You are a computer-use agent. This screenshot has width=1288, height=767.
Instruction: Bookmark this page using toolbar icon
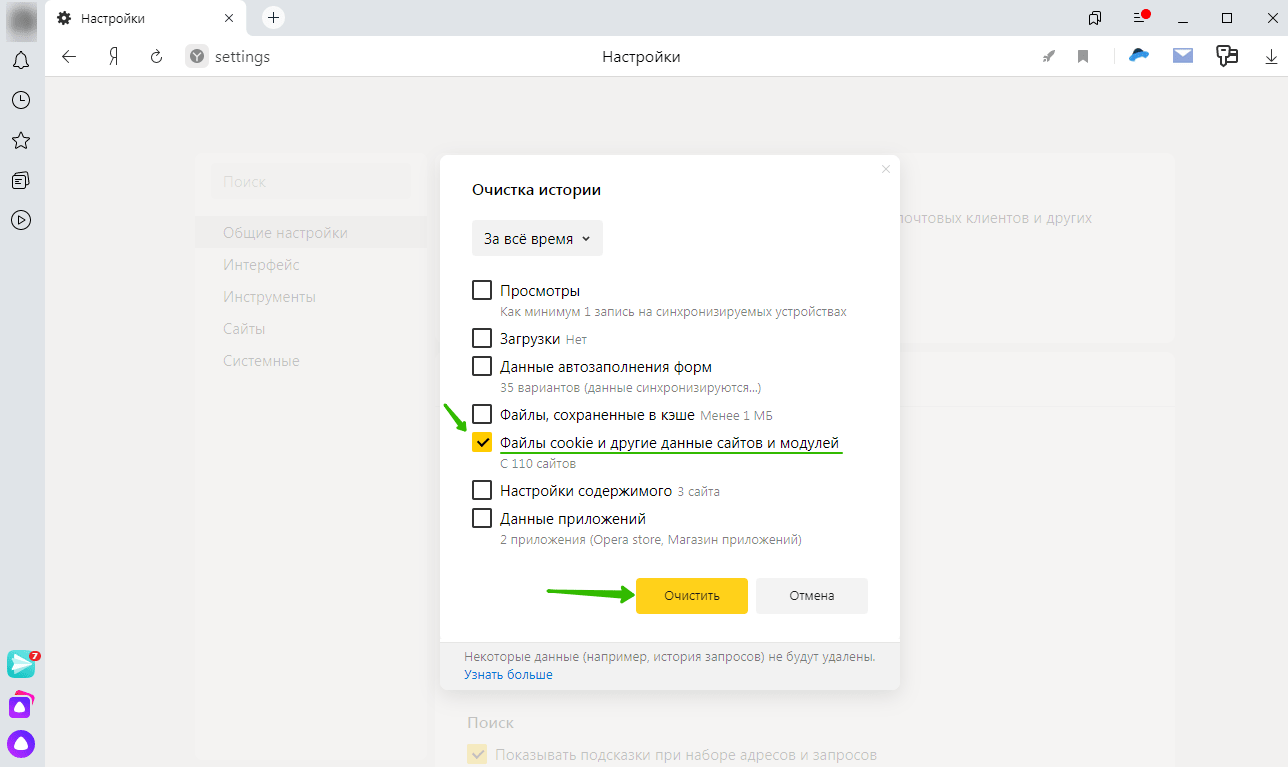1083,57
